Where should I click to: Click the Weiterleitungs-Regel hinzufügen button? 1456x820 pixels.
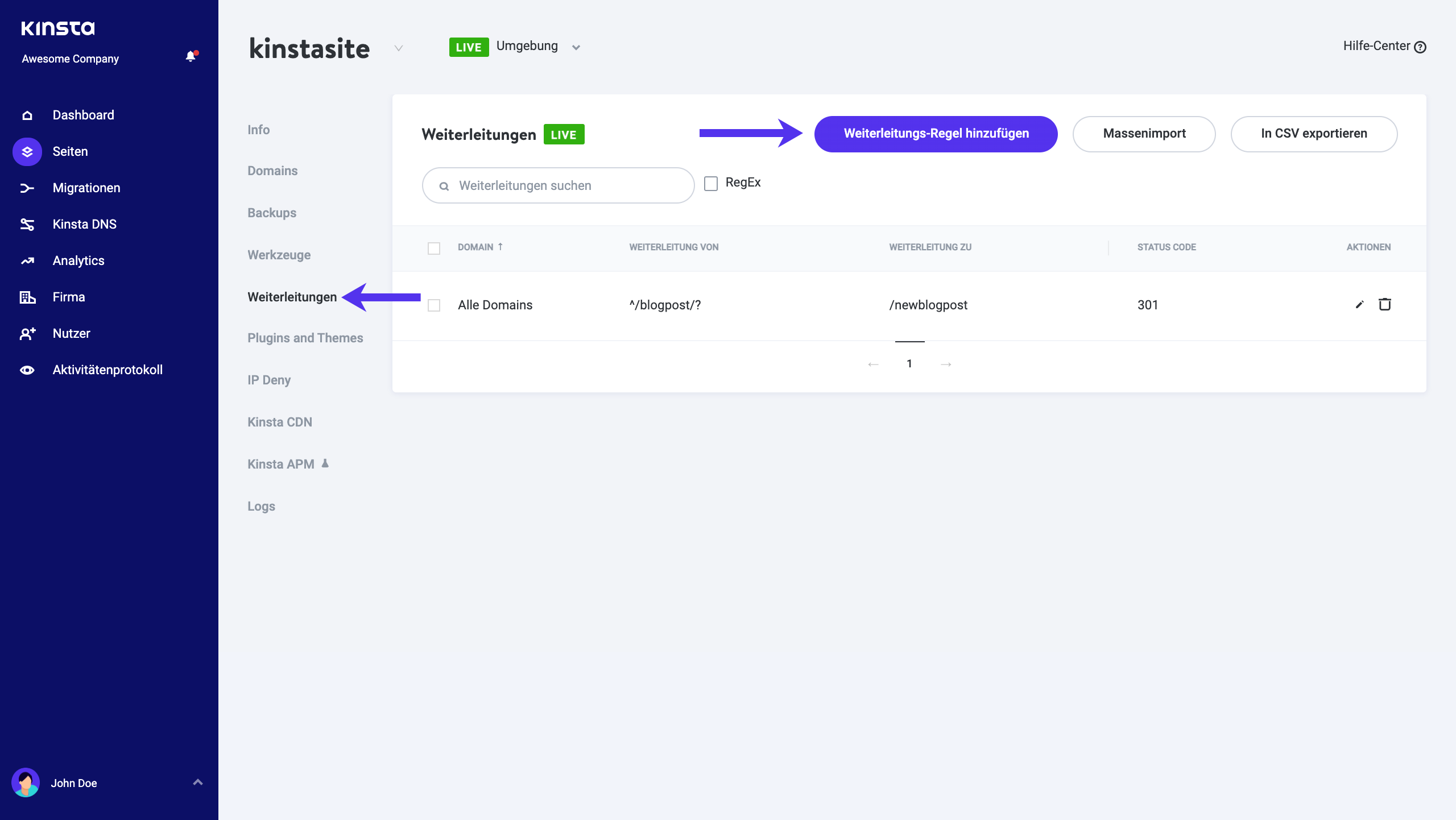[936, 134]
